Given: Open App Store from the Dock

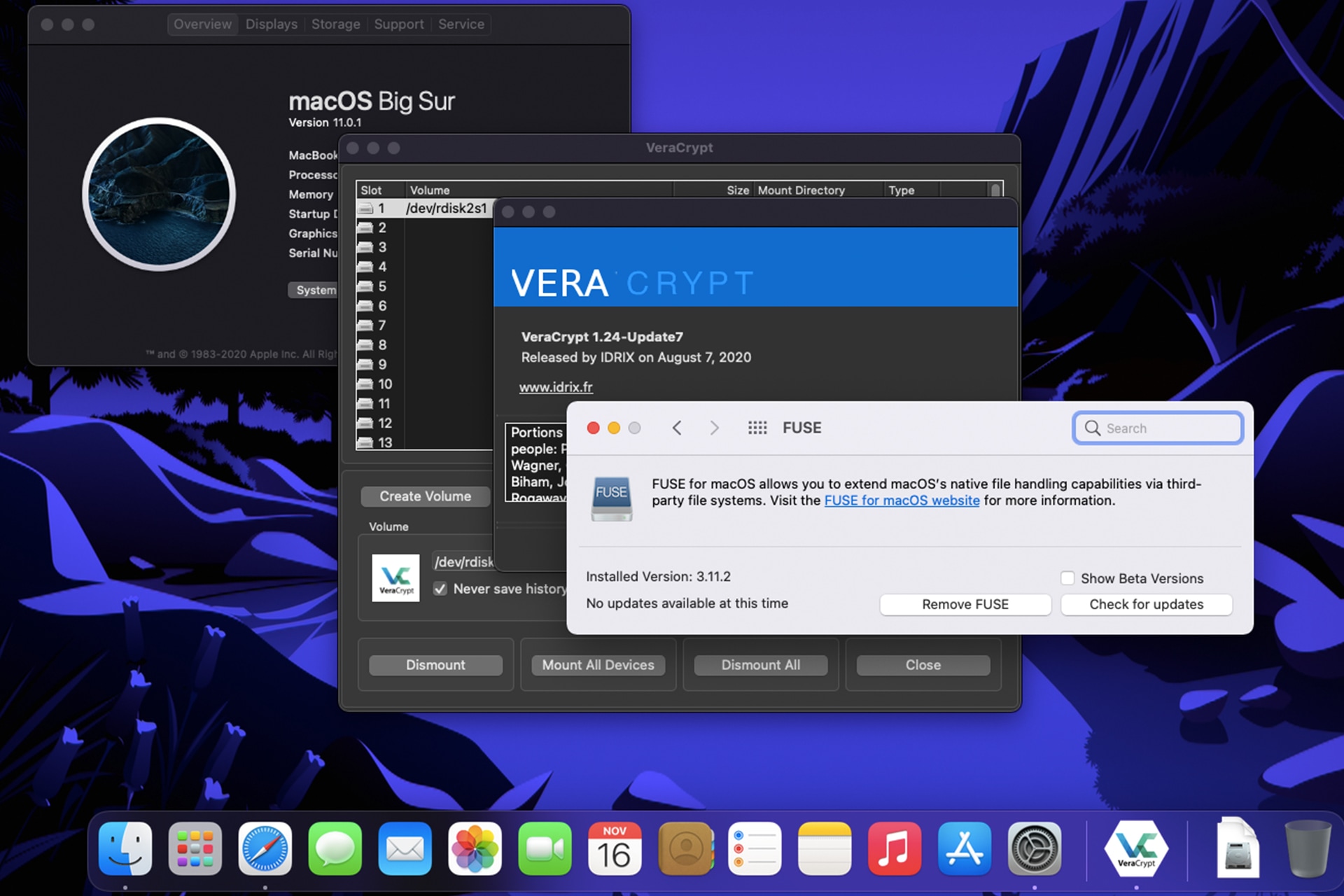Looking at the screenshot, I should click(x=965, y=849).
